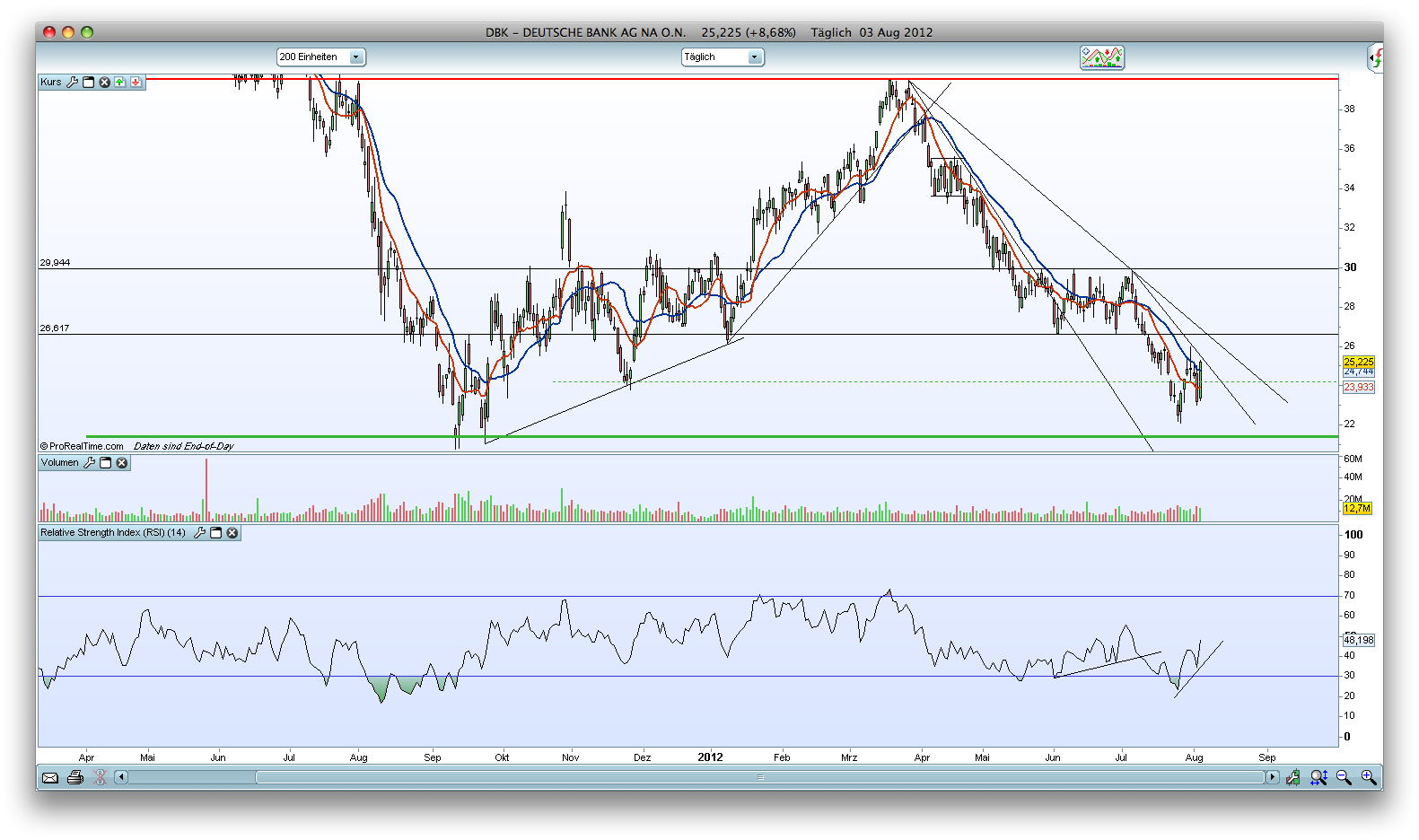This screenshot has height=840, width=1419.
Task: Click the Daten sind End-of-Day notice
Action: point(184,446)
